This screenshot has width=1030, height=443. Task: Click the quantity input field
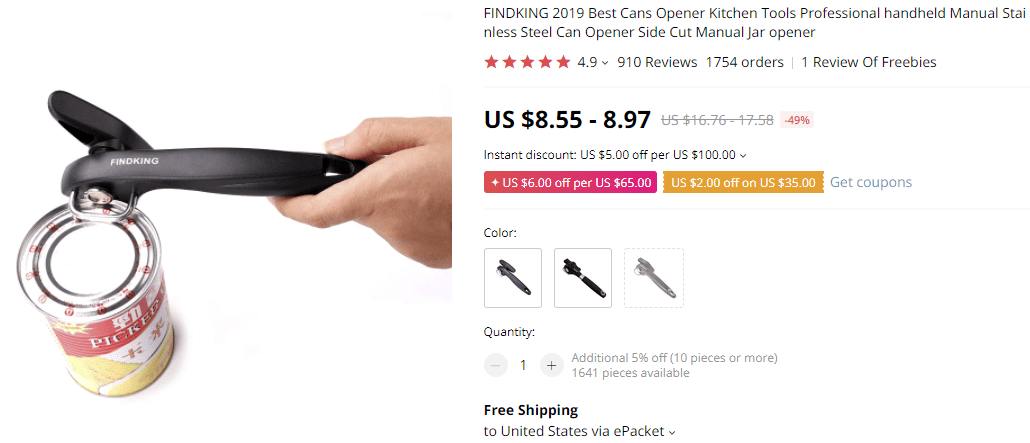(x=523, y=365)
